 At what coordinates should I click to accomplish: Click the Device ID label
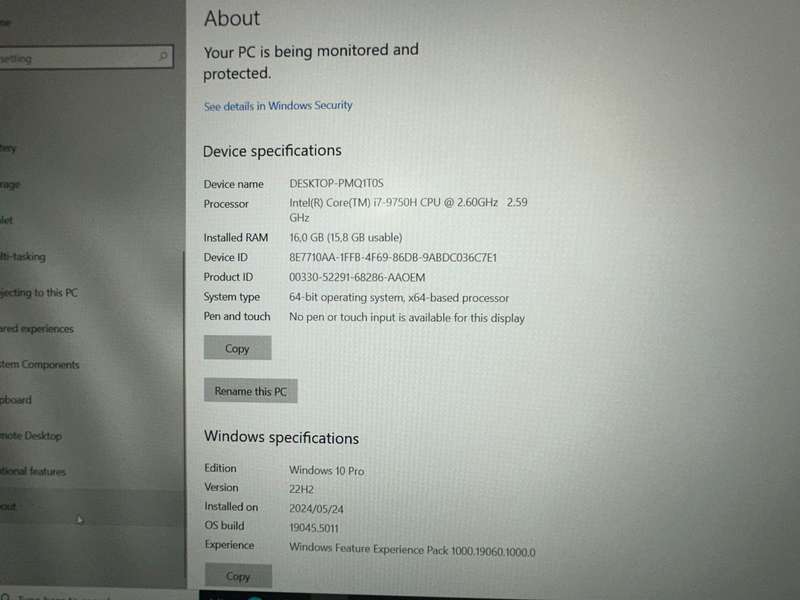pyautogui.click(x=226, y=257)
